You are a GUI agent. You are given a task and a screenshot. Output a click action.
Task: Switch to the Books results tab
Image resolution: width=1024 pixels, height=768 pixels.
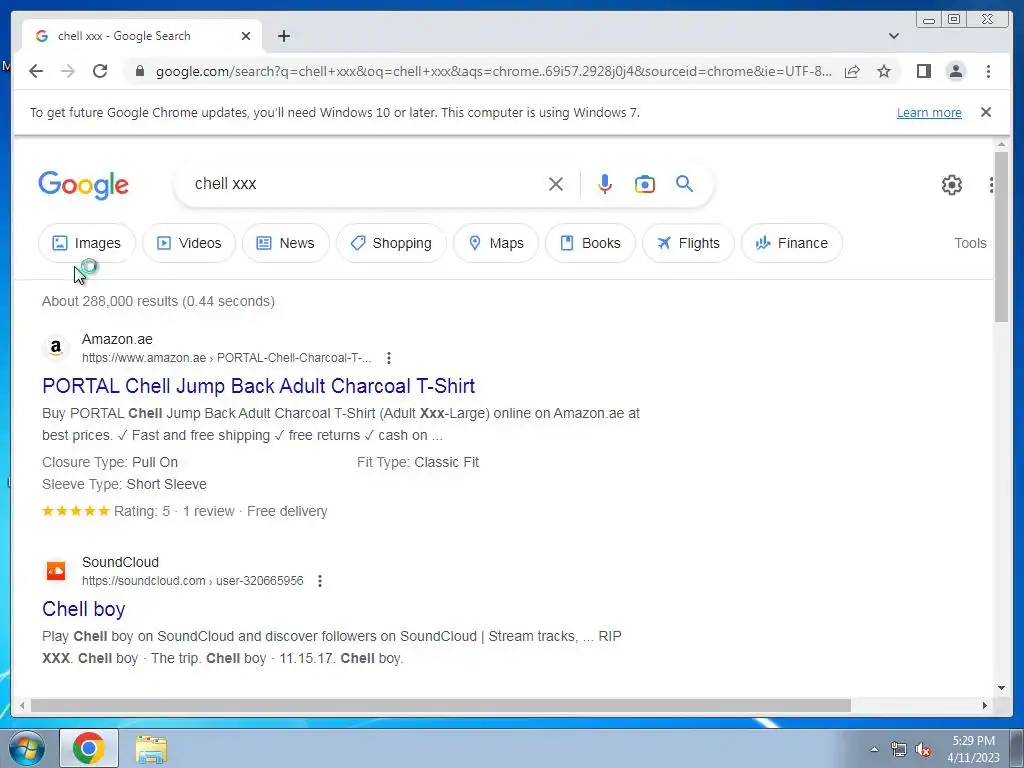pos(590,243)
